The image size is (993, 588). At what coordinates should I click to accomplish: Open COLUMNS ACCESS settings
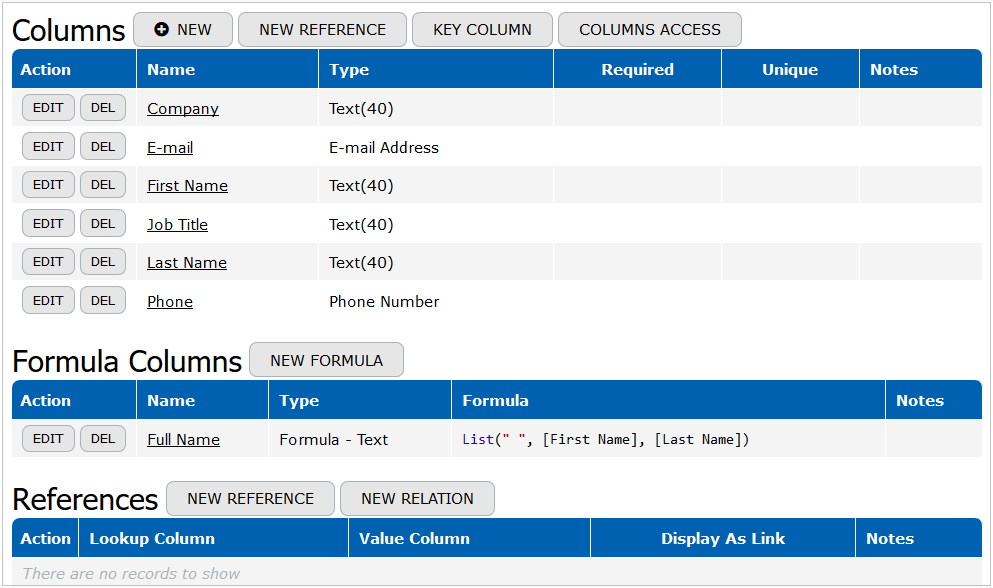(x=650, y=30)
